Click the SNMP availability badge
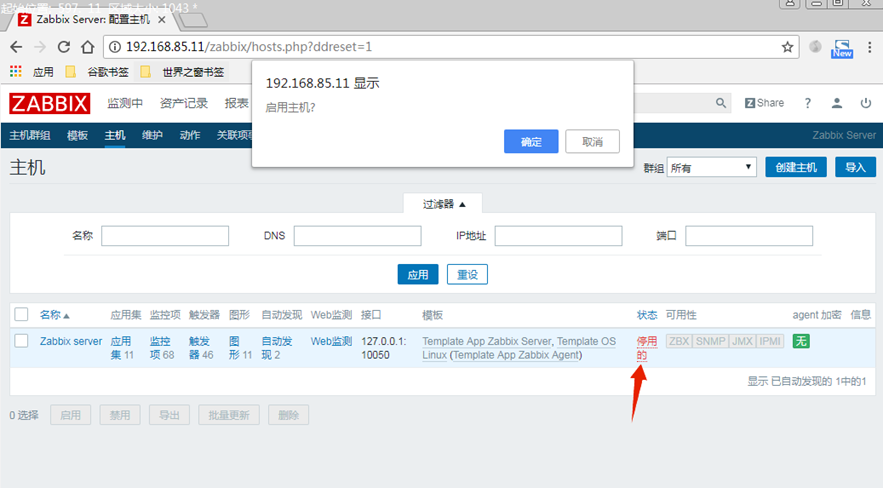883x488 pixels. (711, 341)
